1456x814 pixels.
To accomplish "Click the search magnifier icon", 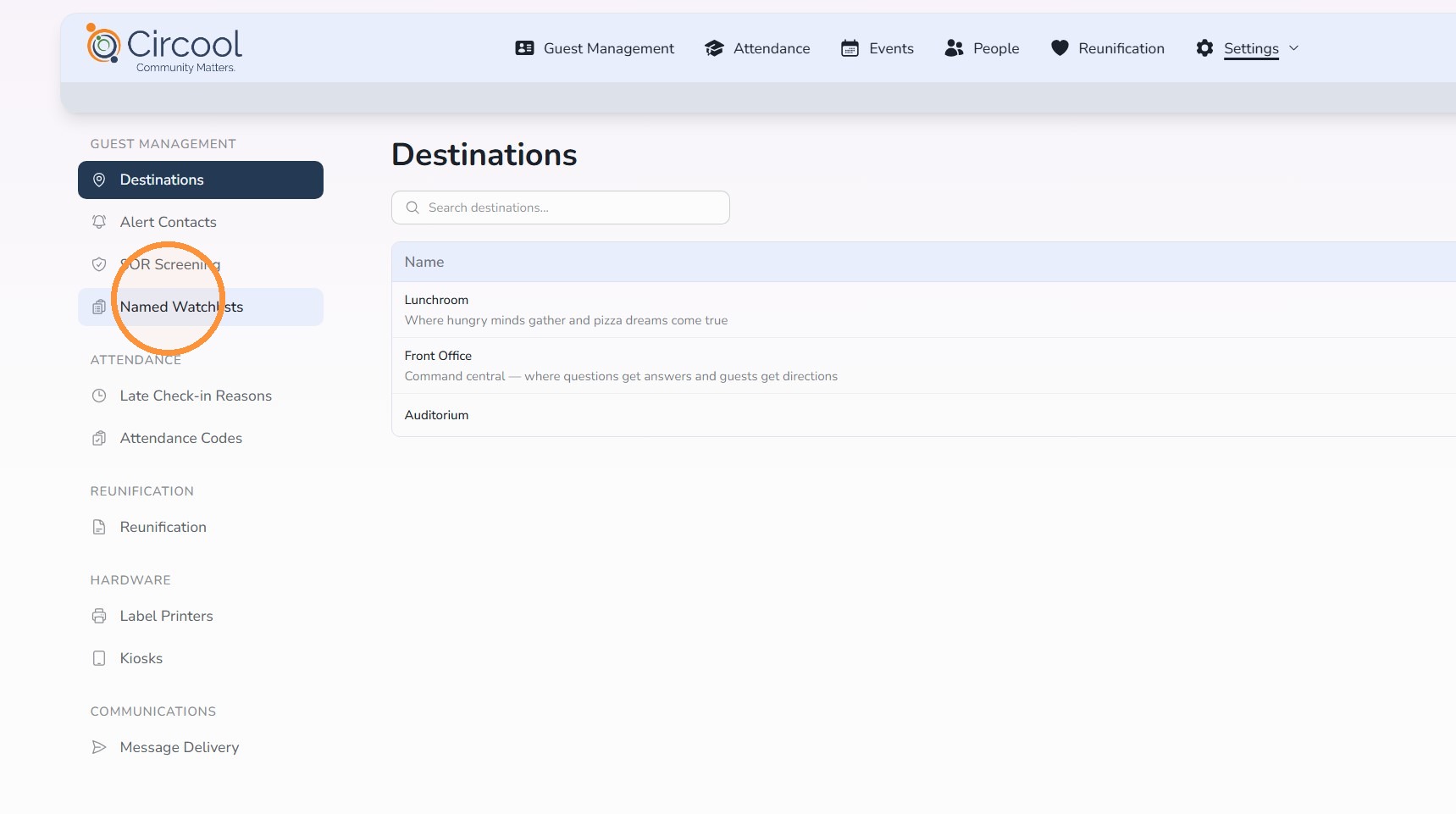I will coord(412,208).
